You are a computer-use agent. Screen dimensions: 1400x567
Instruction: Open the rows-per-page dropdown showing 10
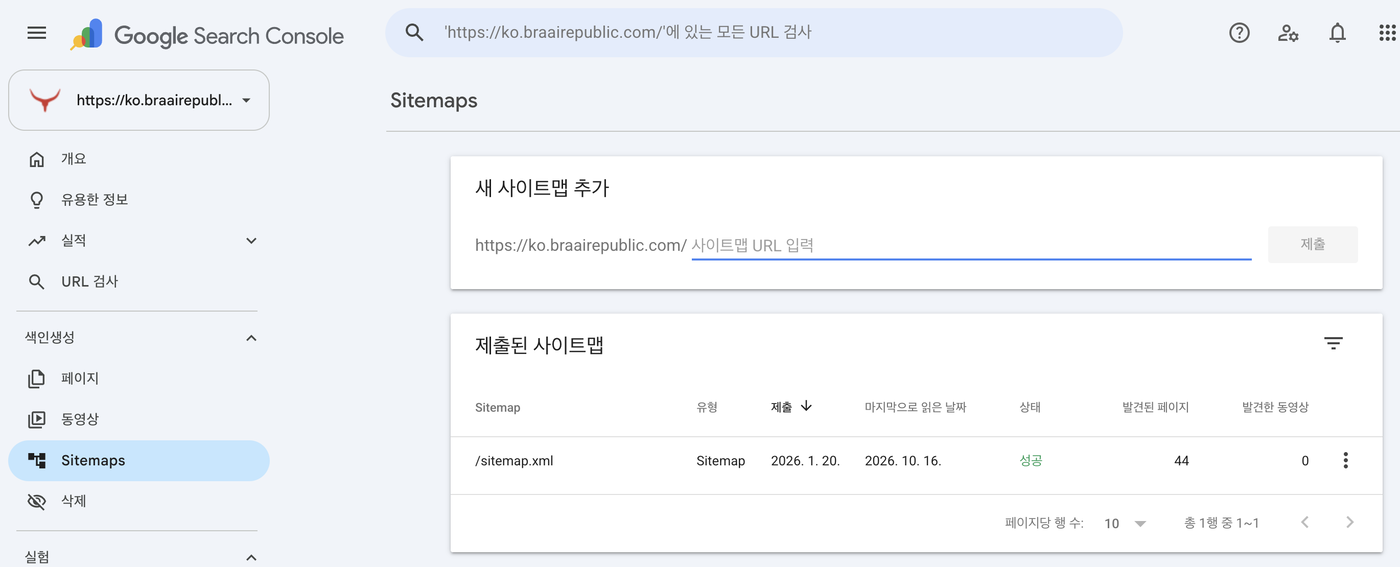(1125, 523)
